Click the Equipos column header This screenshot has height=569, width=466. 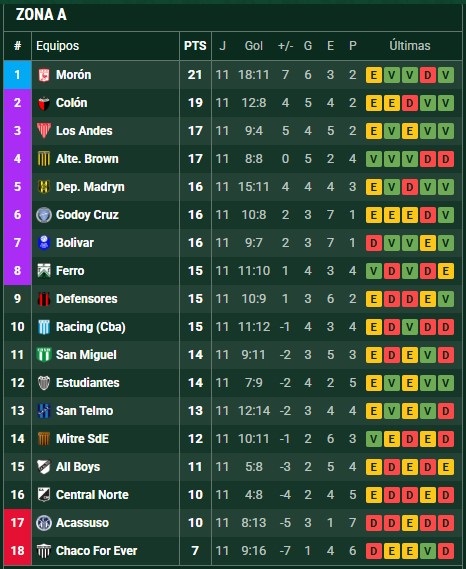pyautogui.click(x=57, y=46)
